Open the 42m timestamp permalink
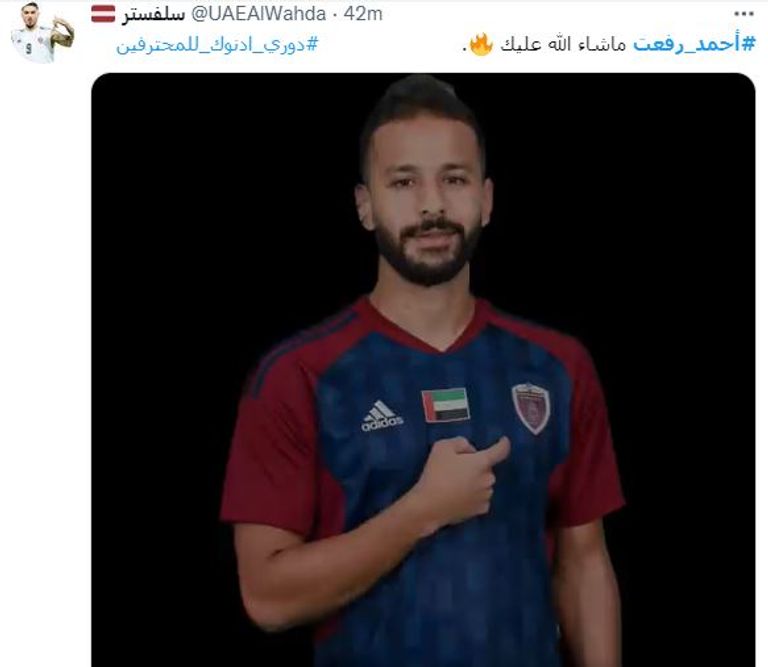The height and width of the screenshot is (667, 768). tap(363, 14)
